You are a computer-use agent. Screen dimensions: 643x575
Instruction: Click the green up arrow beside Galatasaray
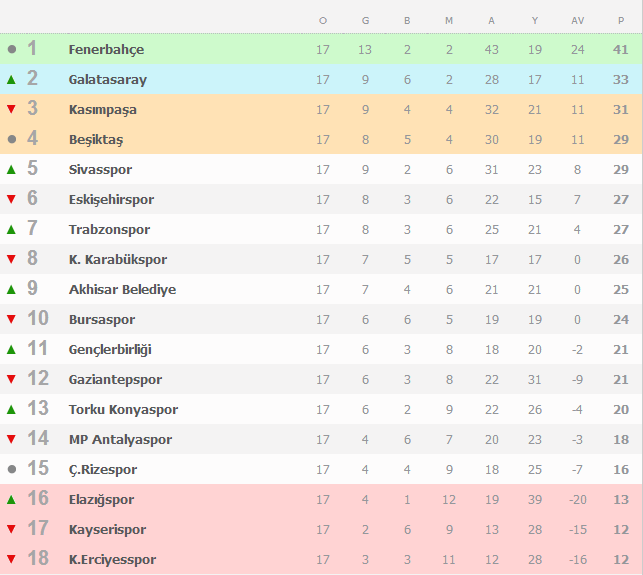11,80
